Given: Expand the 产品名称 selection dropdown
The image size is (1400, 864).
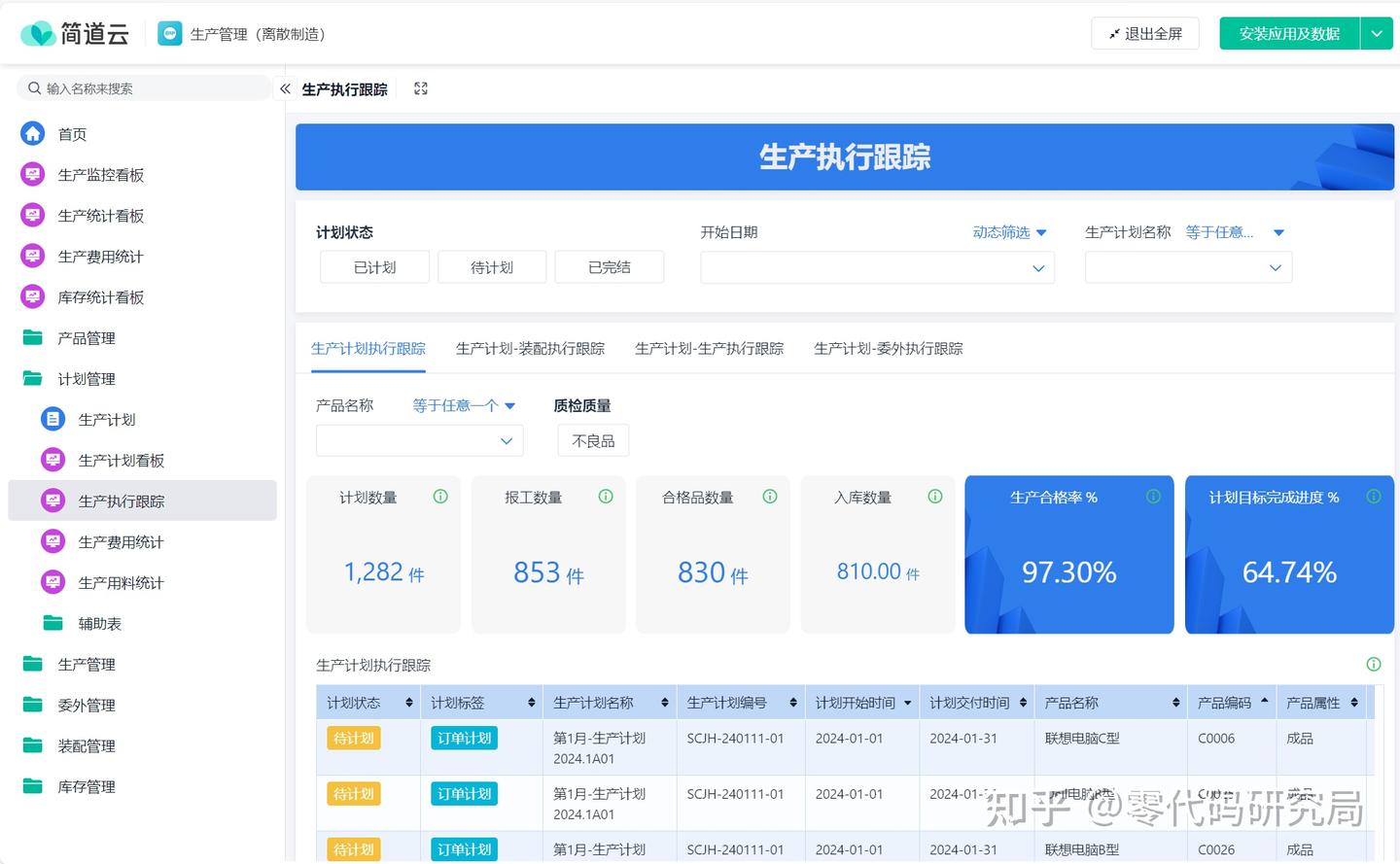Looking at the screenshot, I should pos(419,441).
